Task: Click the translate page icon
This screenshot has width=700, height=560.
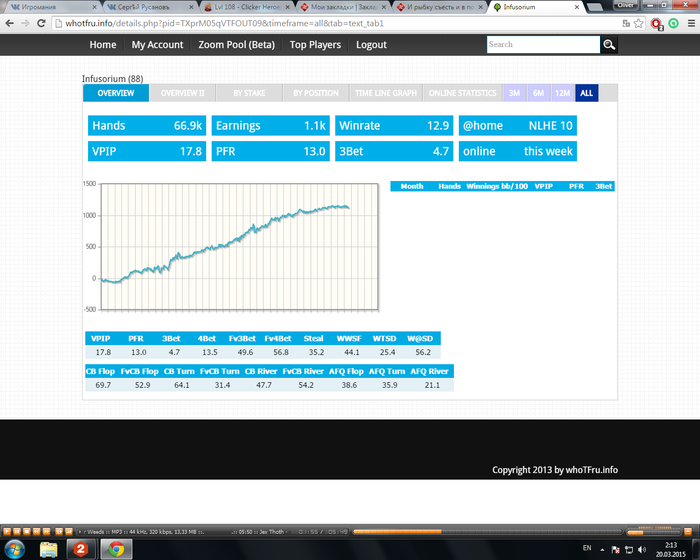Action: [626, 24]
